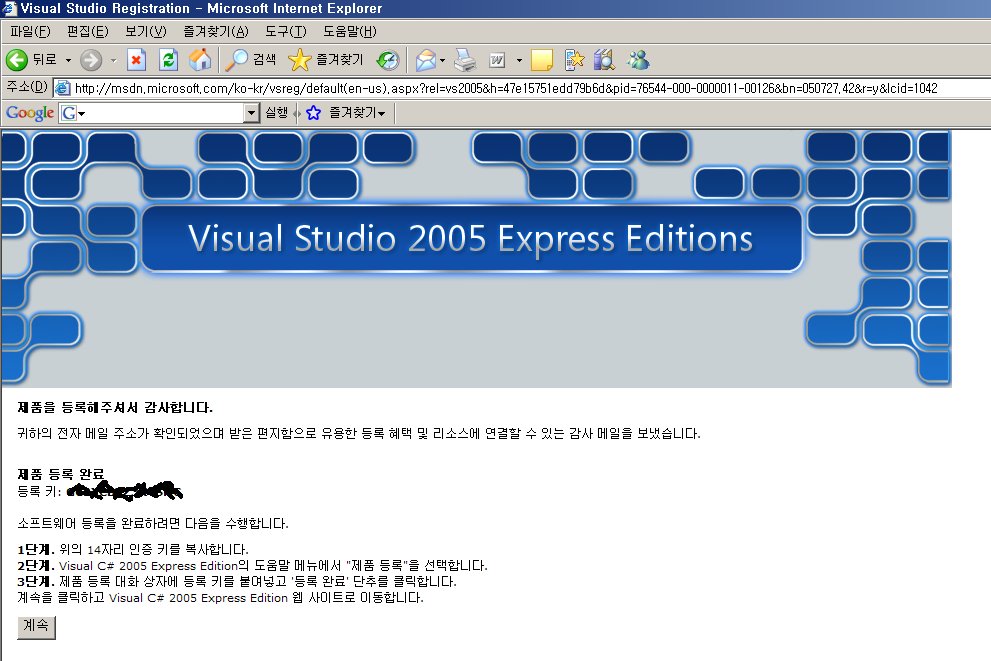Open the 보기(V) menu
The image size is (991, 661).
coord(145,32)
